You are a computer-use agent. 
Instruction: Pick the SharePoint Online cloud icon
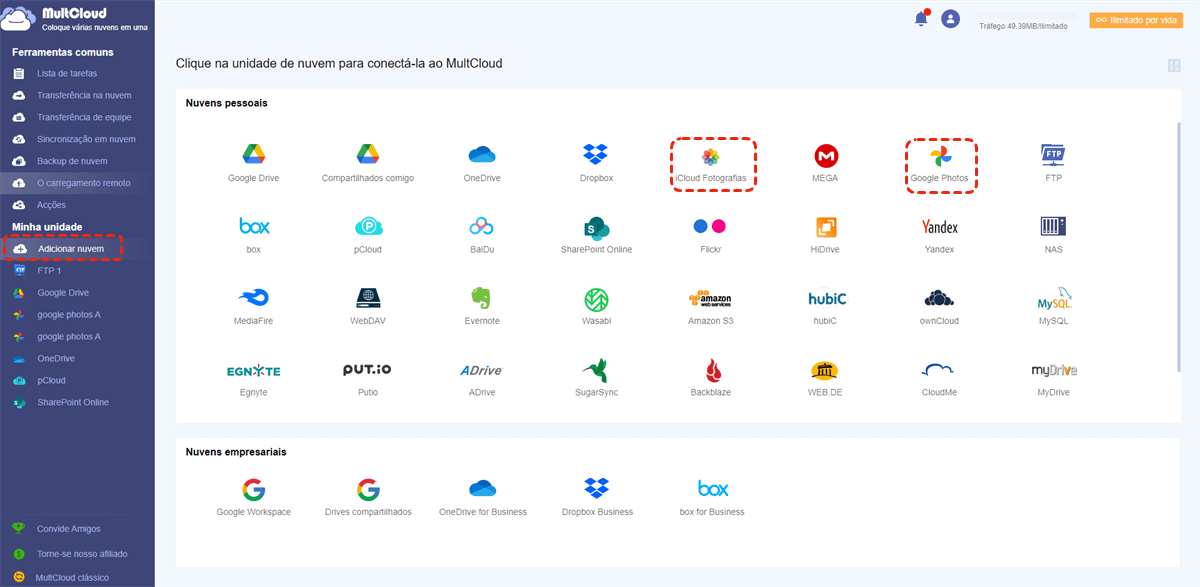click(x=596, y=227)
